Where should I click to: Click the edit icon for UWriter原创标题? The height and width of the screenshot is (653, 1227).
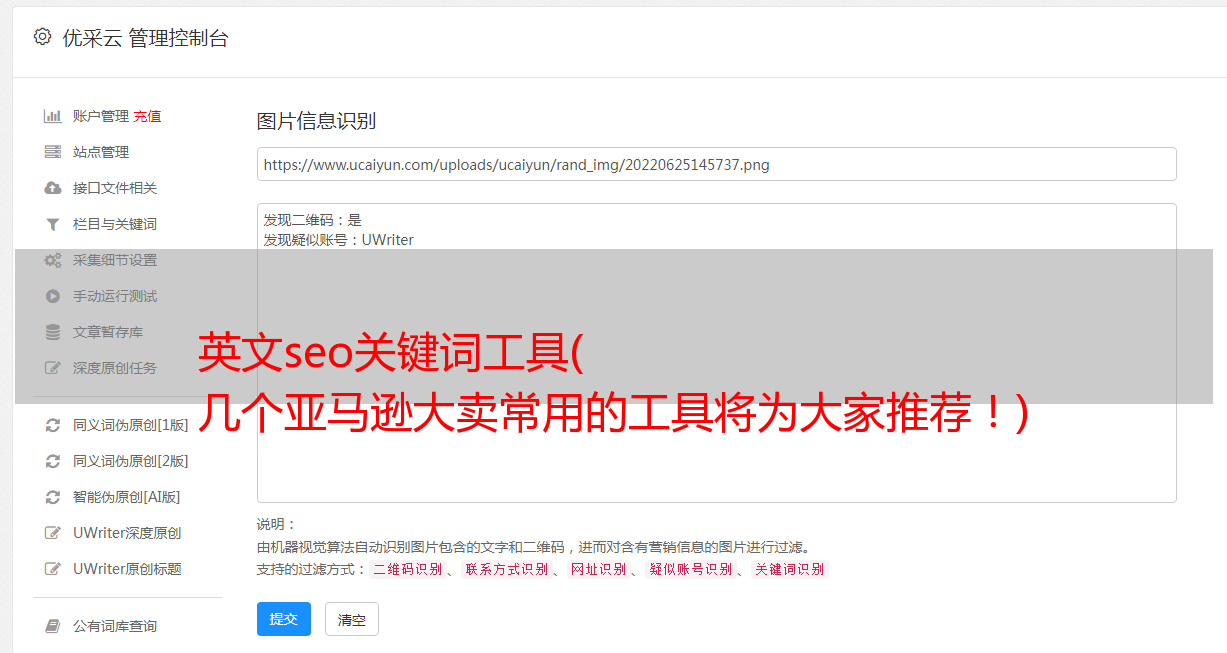pos(53,569)
